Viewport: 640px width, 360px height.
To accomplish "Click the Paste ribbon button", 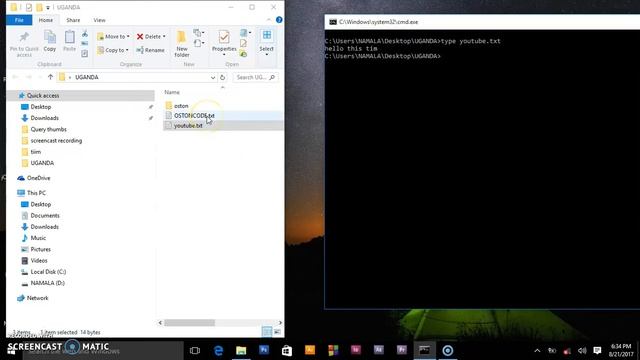I will (69, 41).
